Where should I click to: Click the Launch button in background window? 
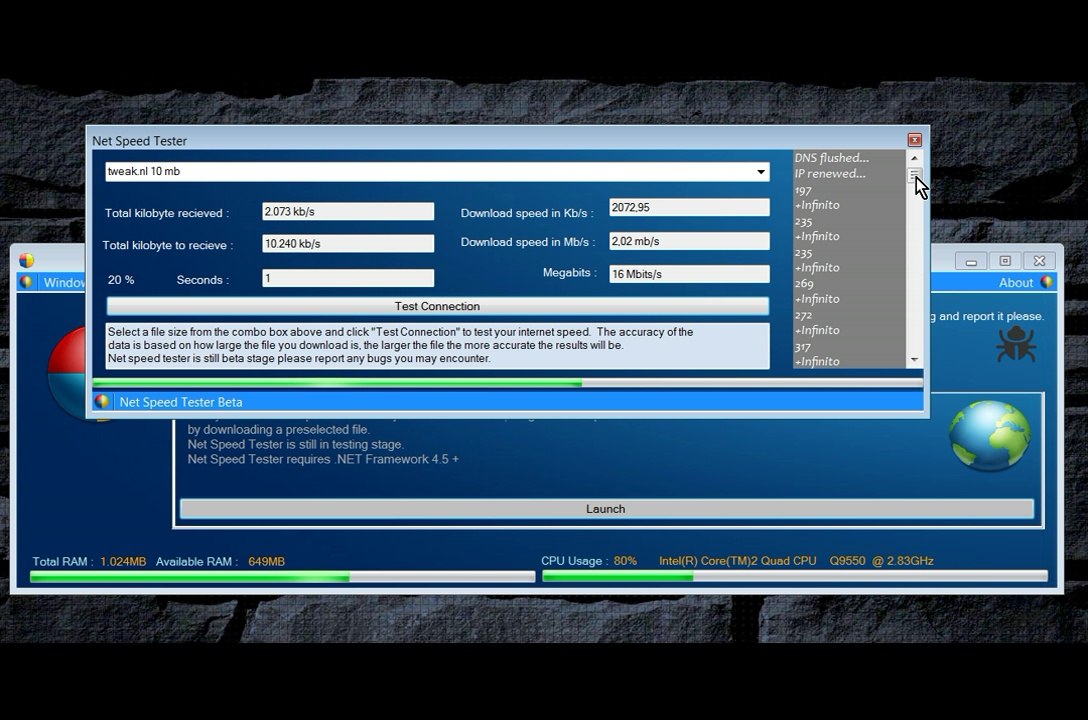pos(606,508)
